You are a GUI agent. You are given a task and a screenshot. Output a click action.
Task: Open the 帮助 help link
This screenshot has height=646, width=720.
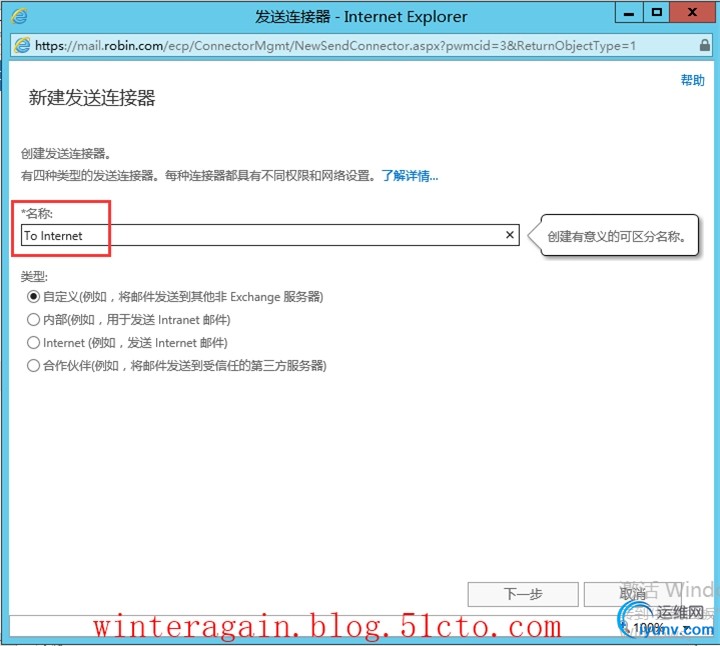coord(692,80)
